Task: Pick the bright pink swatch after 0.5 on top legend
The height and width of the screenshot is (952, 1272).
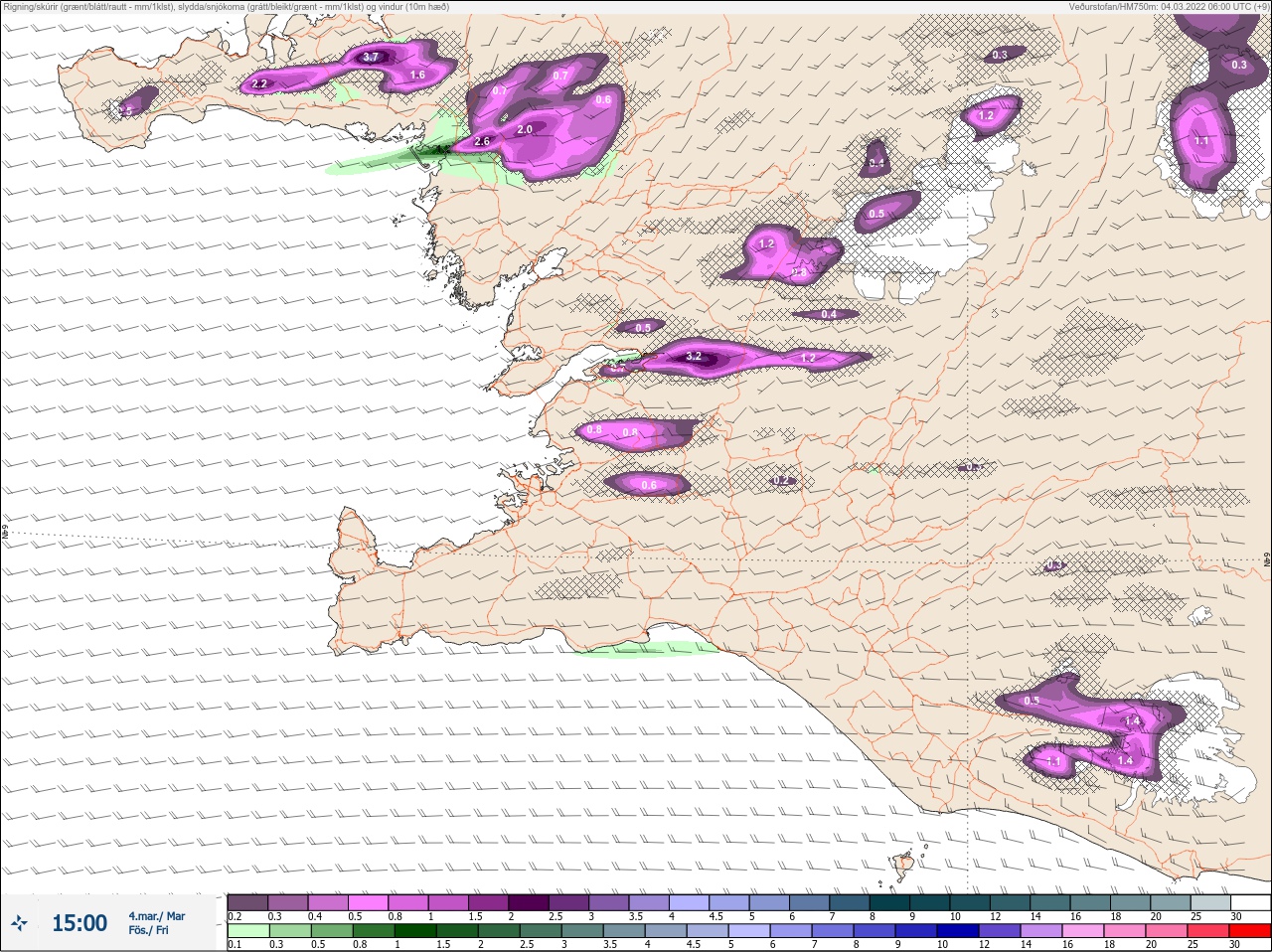Action: coord(368,902)
